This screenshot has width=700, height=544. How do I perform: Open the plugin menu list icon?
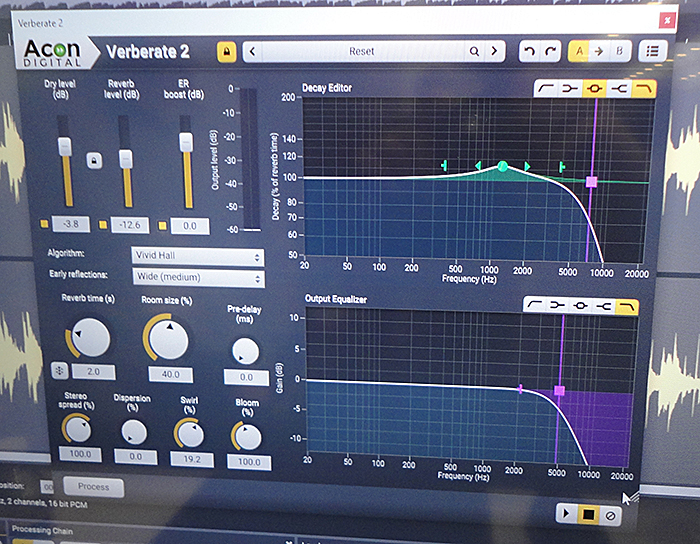pos(652,51)
